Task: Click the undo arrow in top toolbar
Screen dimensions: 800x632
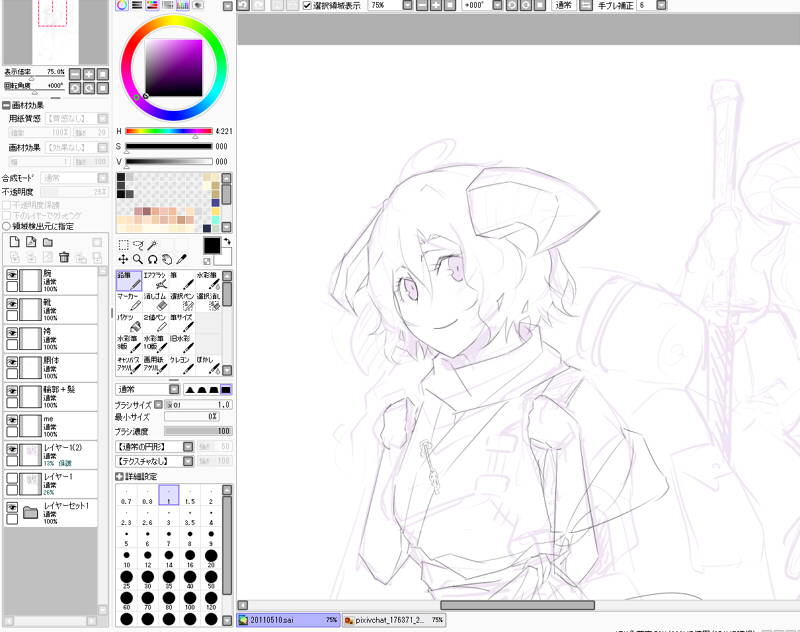Action: pyautogui.click(x=243, y=5)
